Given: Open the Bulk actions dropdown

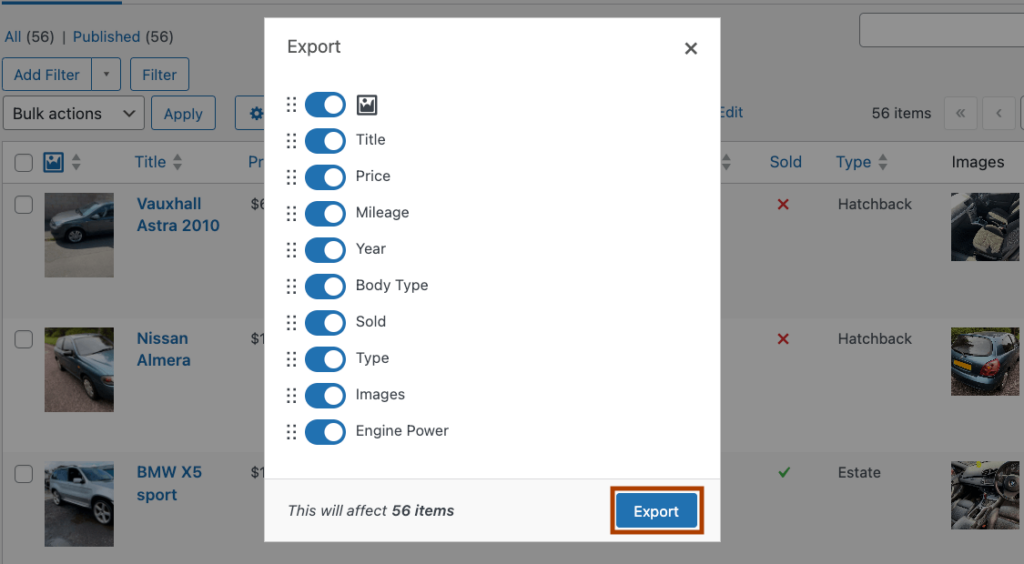Looking at the screenshot, I should pos(74,113).
